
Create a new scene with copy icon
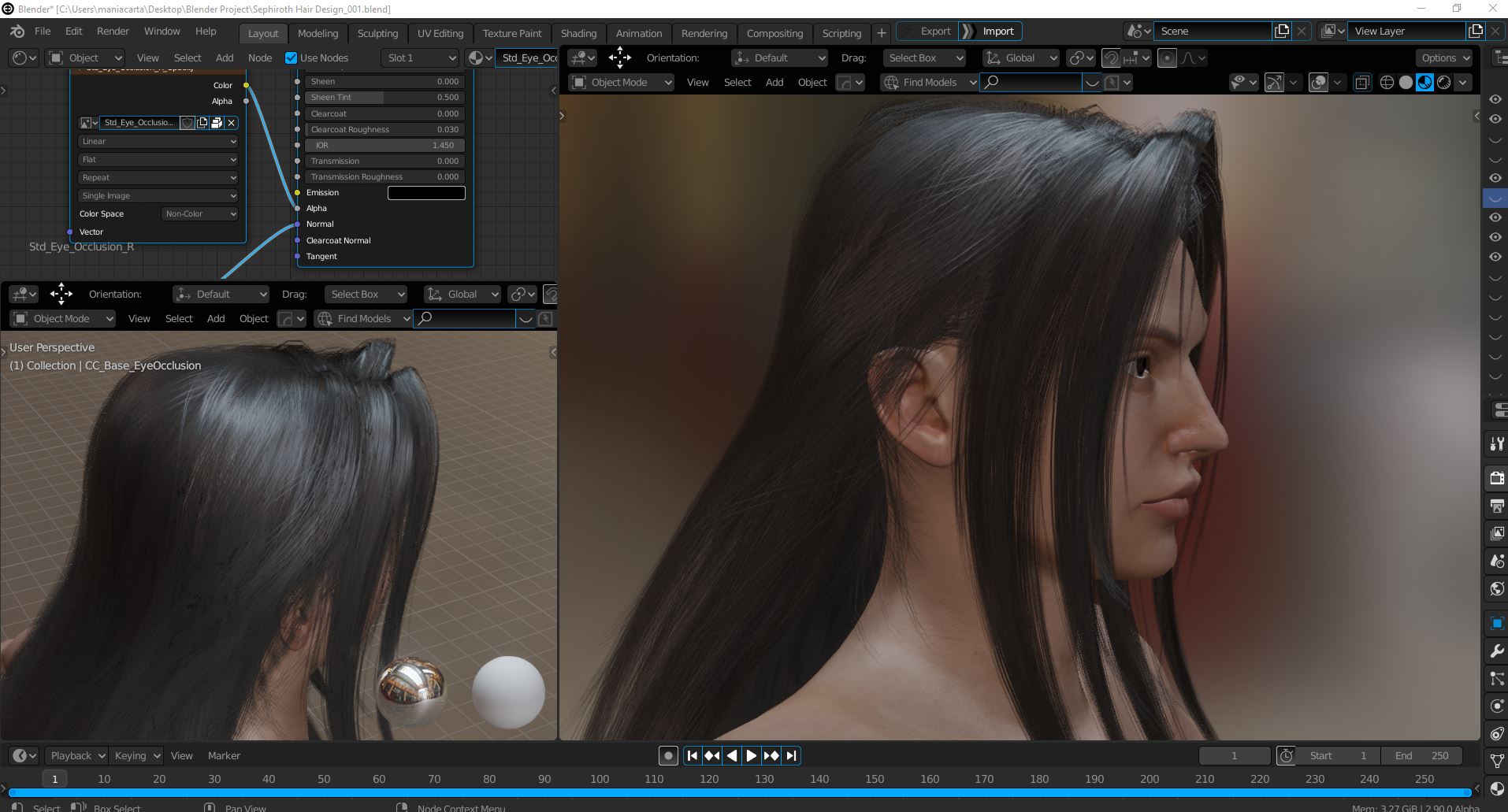(1282, 32)
